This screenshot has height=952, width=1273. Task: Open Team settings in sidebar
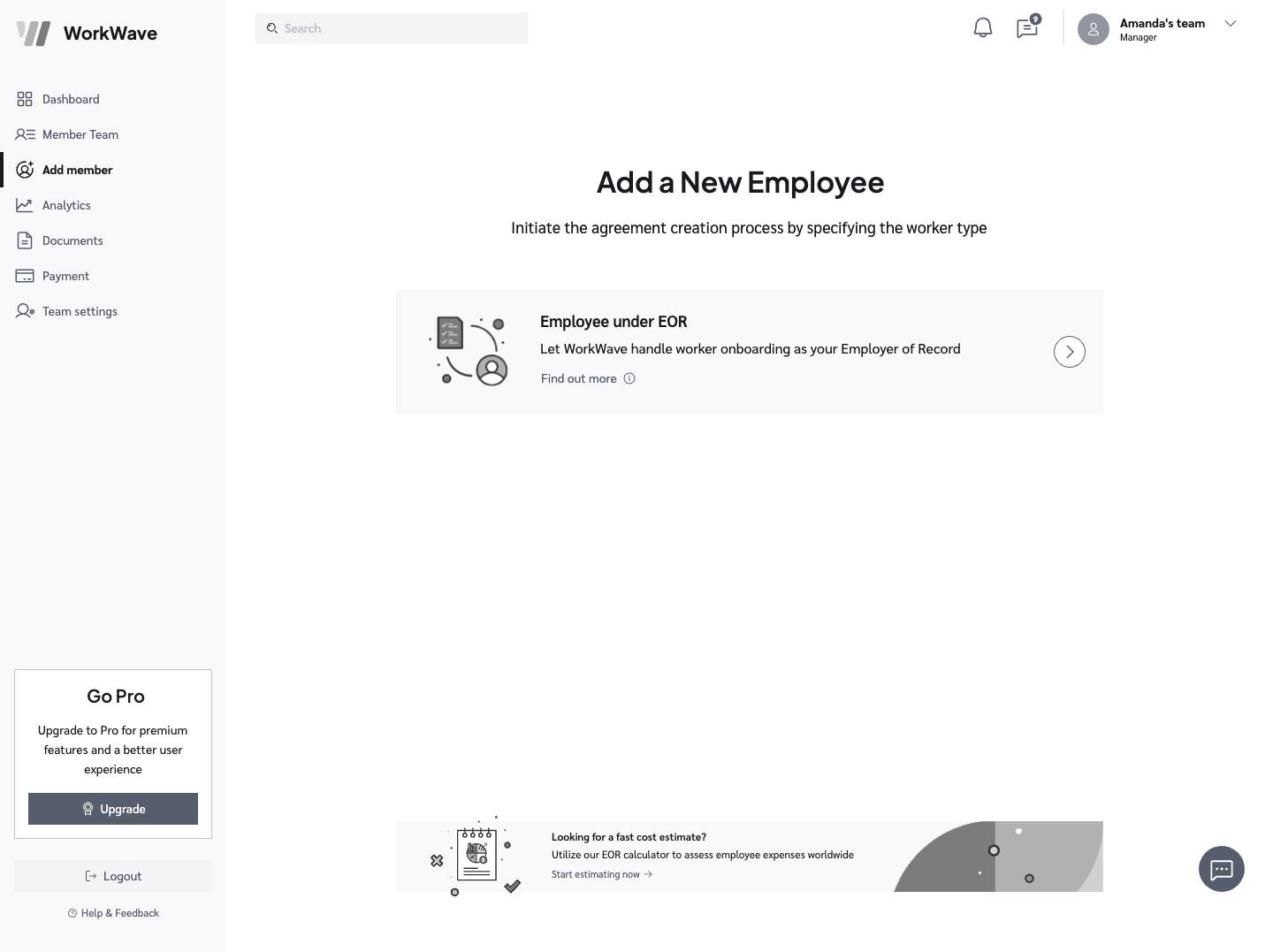pyautogui.click(x=80, y=311)
